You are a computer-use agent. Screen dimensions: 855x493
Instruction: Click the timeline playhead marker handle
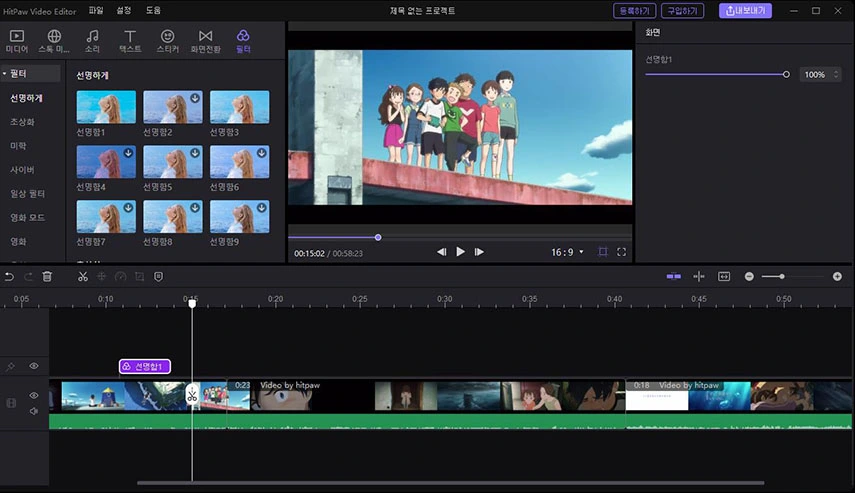(192, 303)
